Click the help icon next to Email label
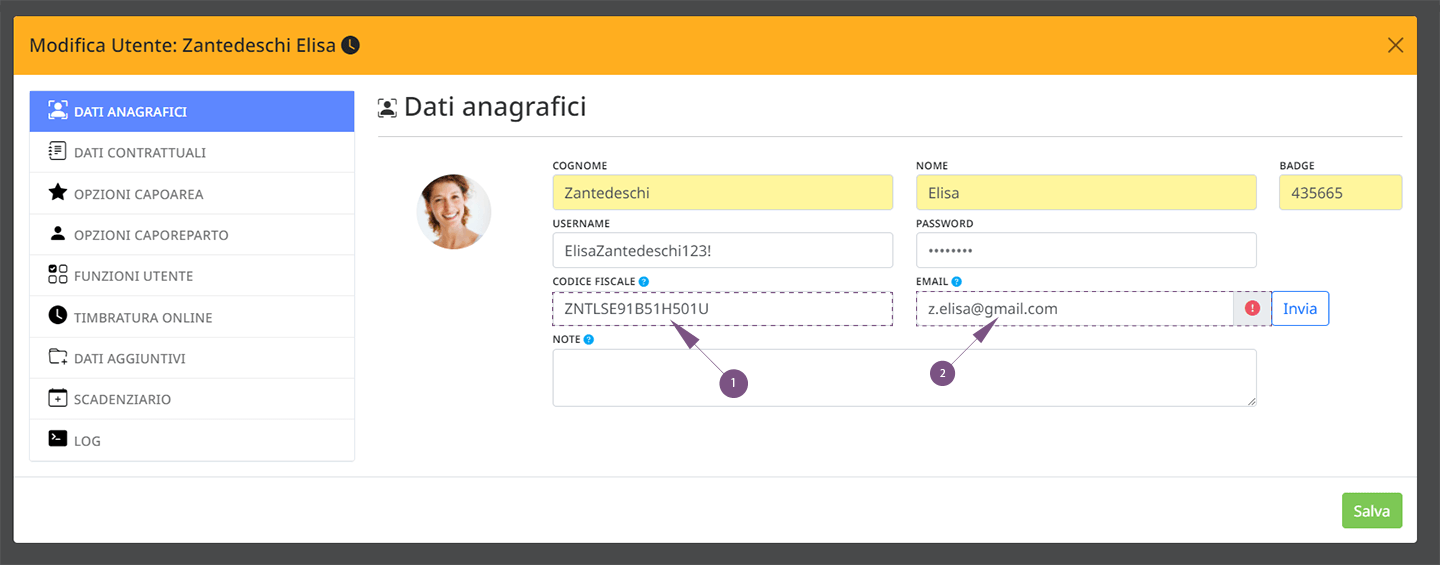Image resolution: width=1440 pixels, height=565 pixels. pyautogui.click(x=957, y=282)
